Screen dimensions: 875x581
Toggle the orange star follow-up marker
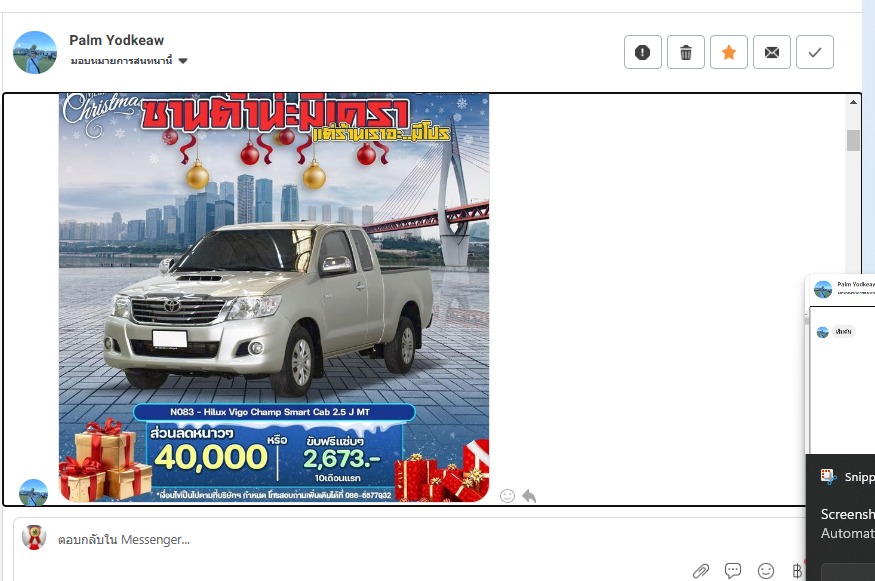[728, 52]
